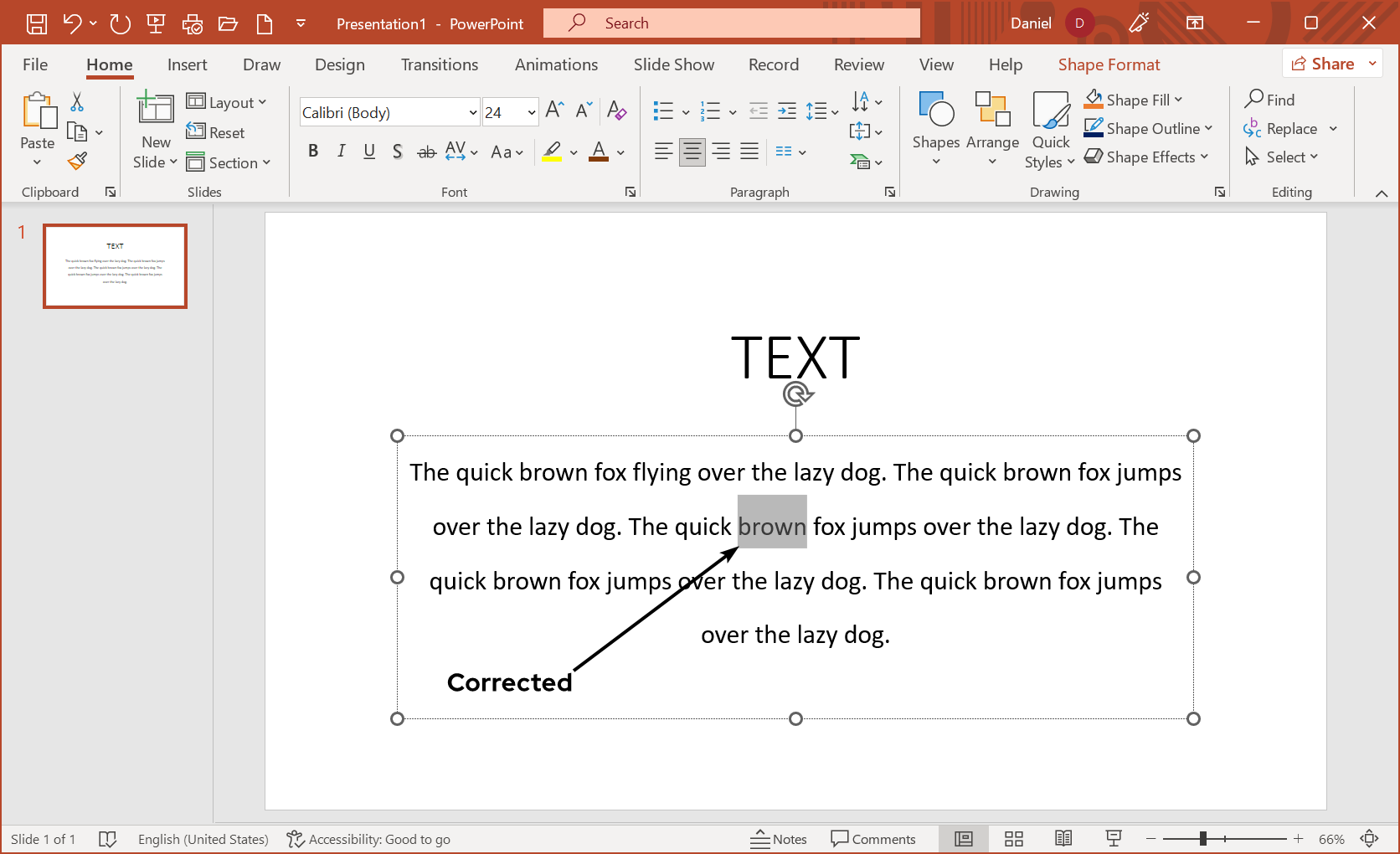1400x854 pixels.
Task: Select the Format Painter tool
Action: (x=76, y=160)
